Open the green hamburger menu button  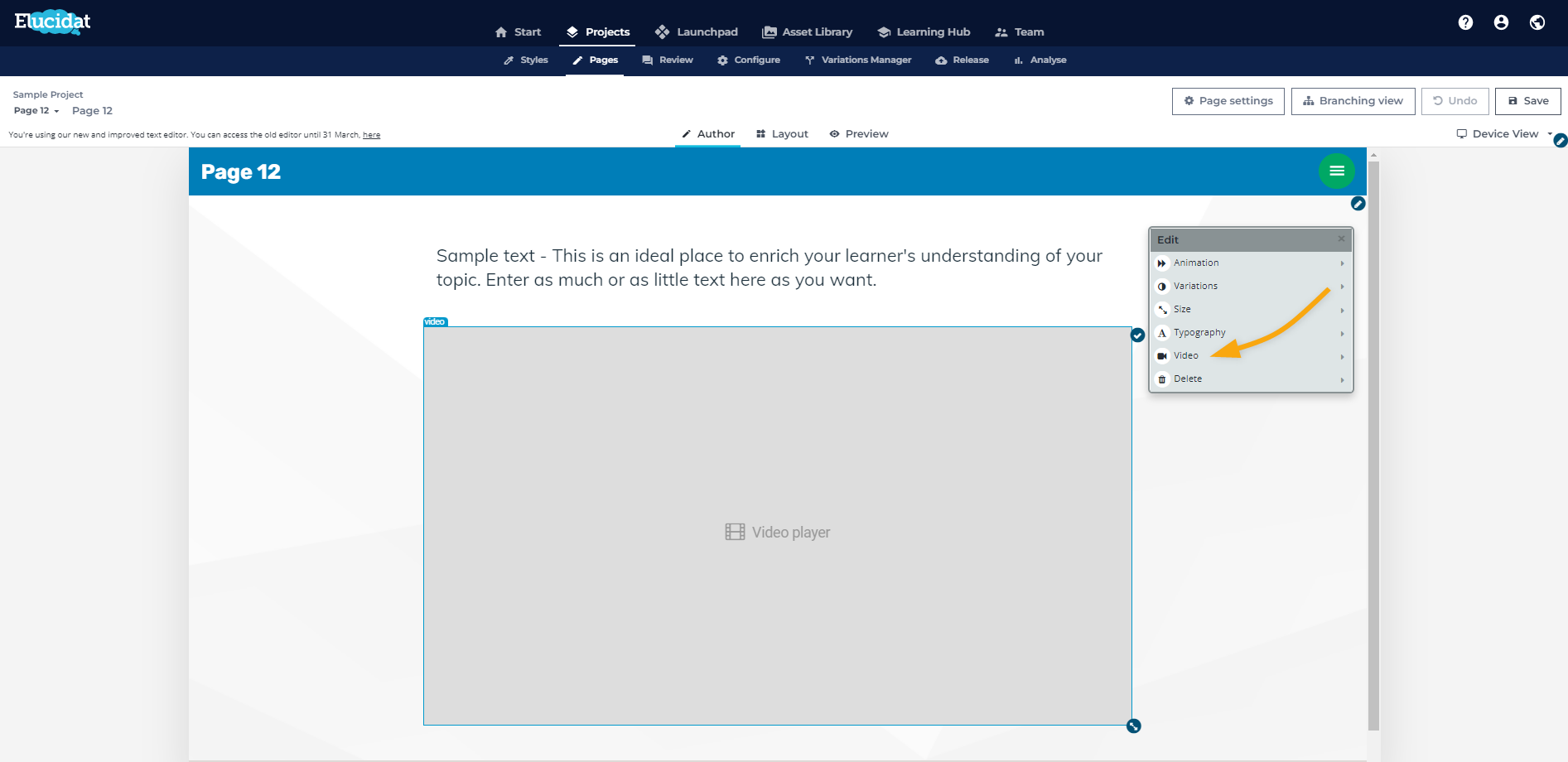1336,171
